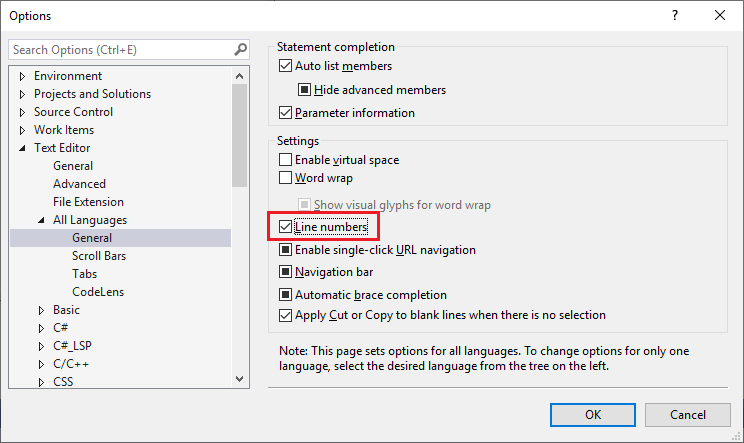Select Work Items tree item
Viewport: 744px width, 443px height.
pos(64,130)
